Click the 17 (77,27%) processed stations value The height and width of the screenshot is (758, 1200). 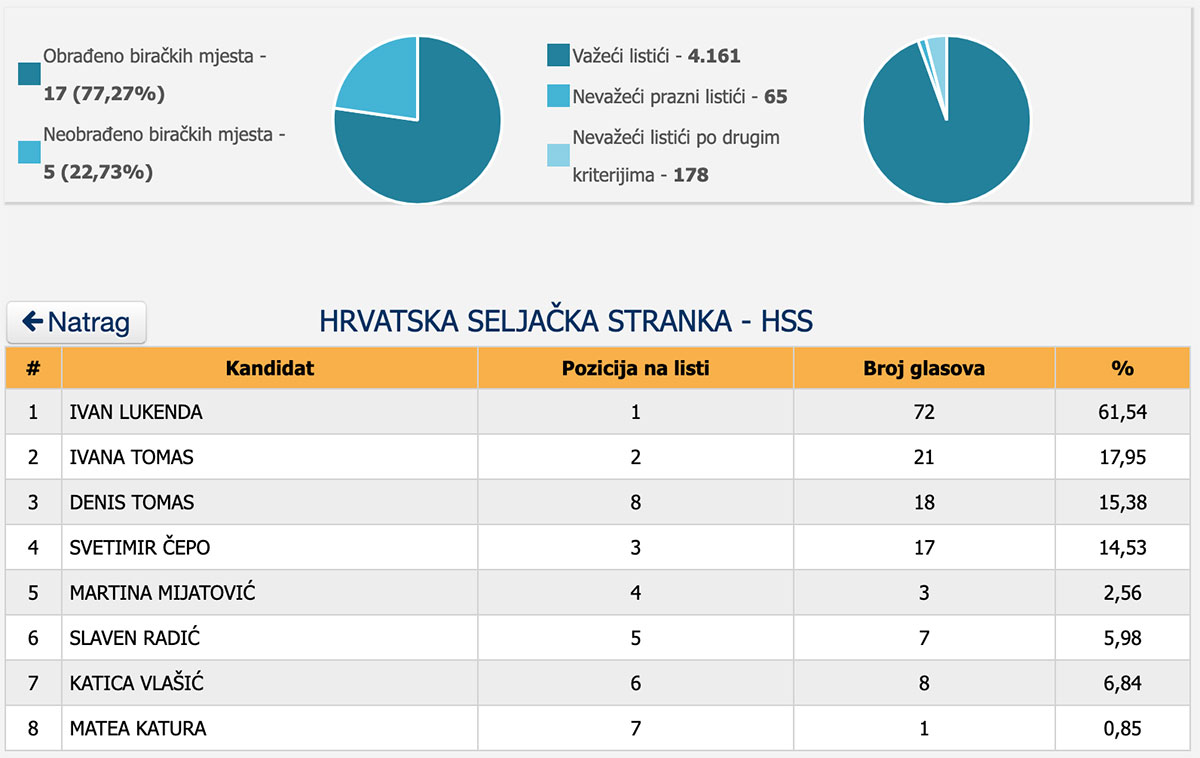pos(104,95)
